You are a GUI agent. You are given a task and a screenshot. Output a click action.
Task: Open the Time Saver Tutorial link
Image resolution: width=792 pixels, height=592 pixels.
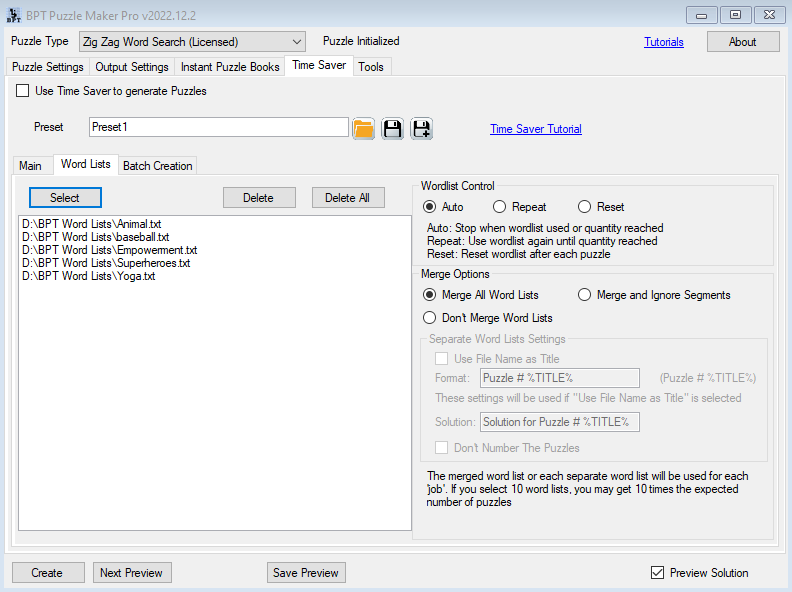click(535, 129)
